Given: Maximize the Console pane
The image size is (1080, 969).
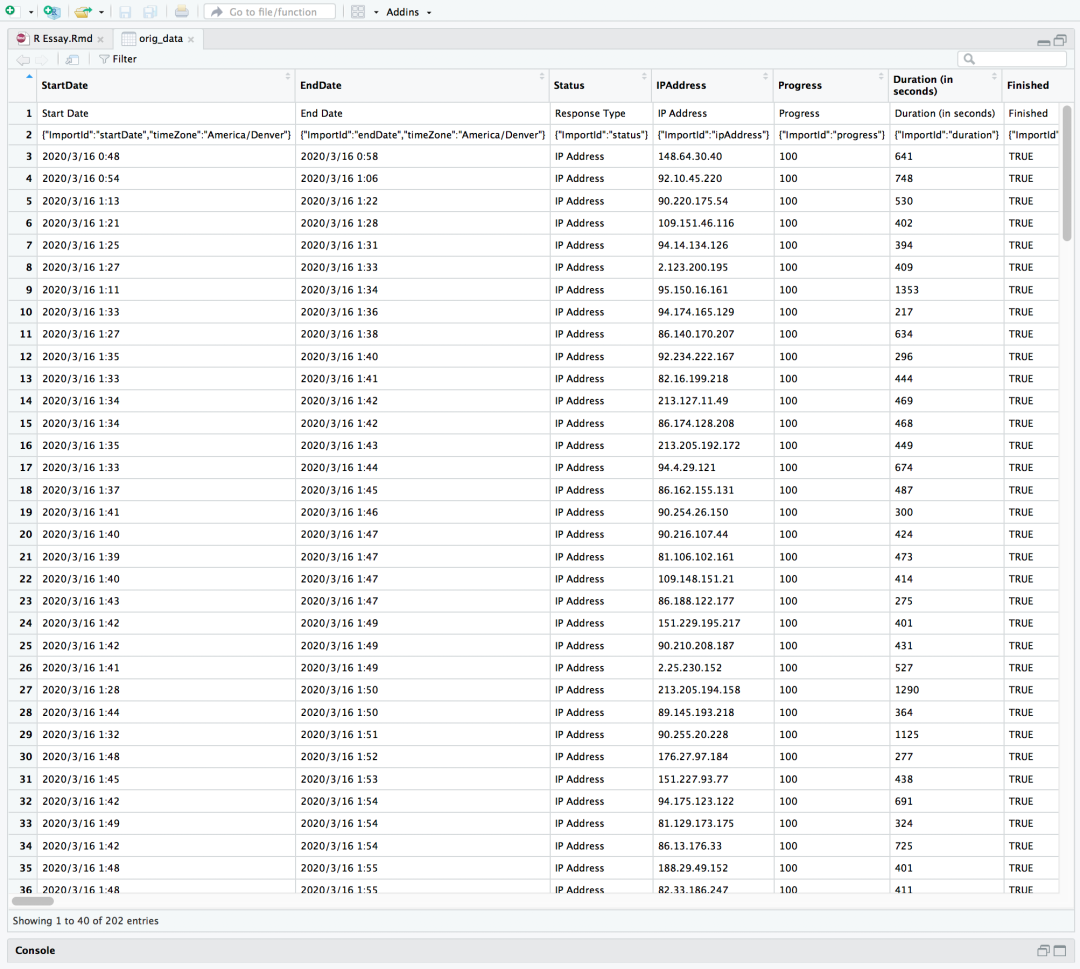Looking at the screenshot, I should (x=1060, y=950).
